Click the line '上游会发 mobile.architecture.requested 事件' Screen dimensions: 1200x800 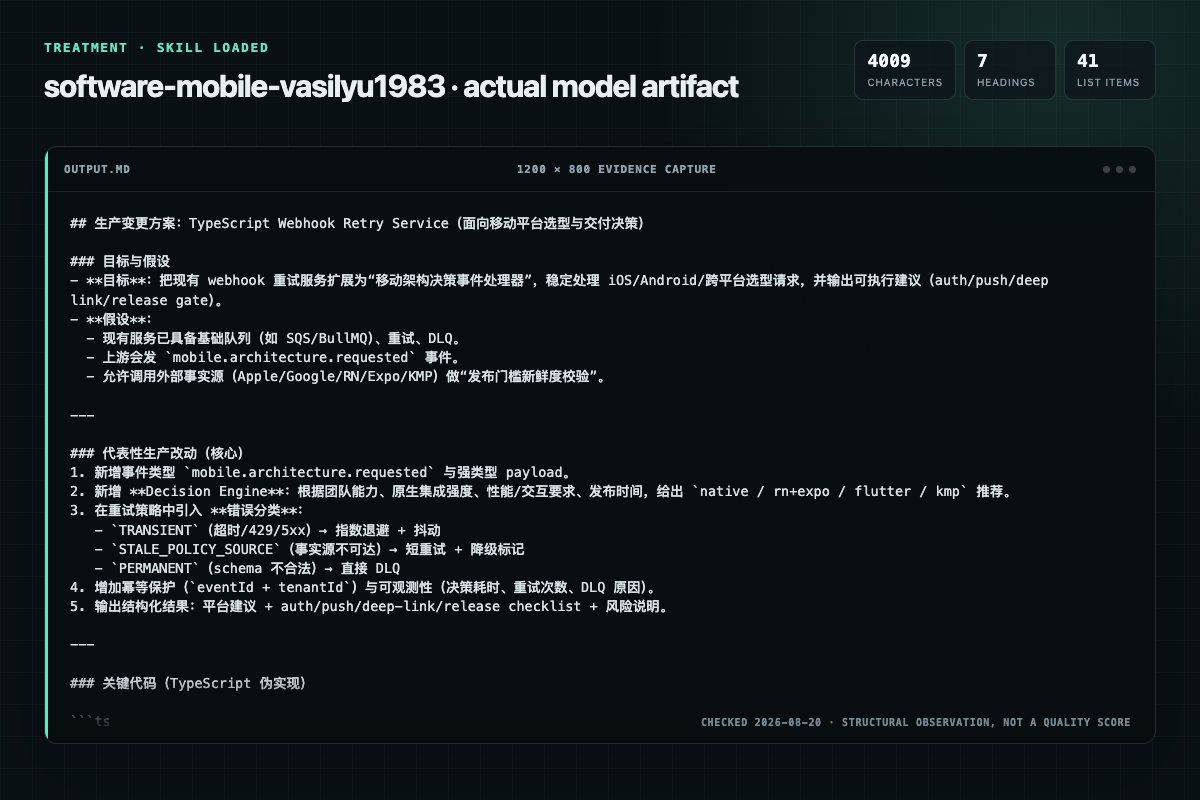click(275, 357)
